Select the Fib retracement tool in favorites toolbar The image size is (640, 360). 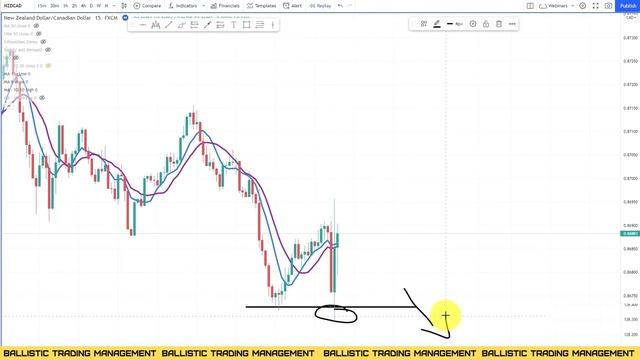click(260, 25)
